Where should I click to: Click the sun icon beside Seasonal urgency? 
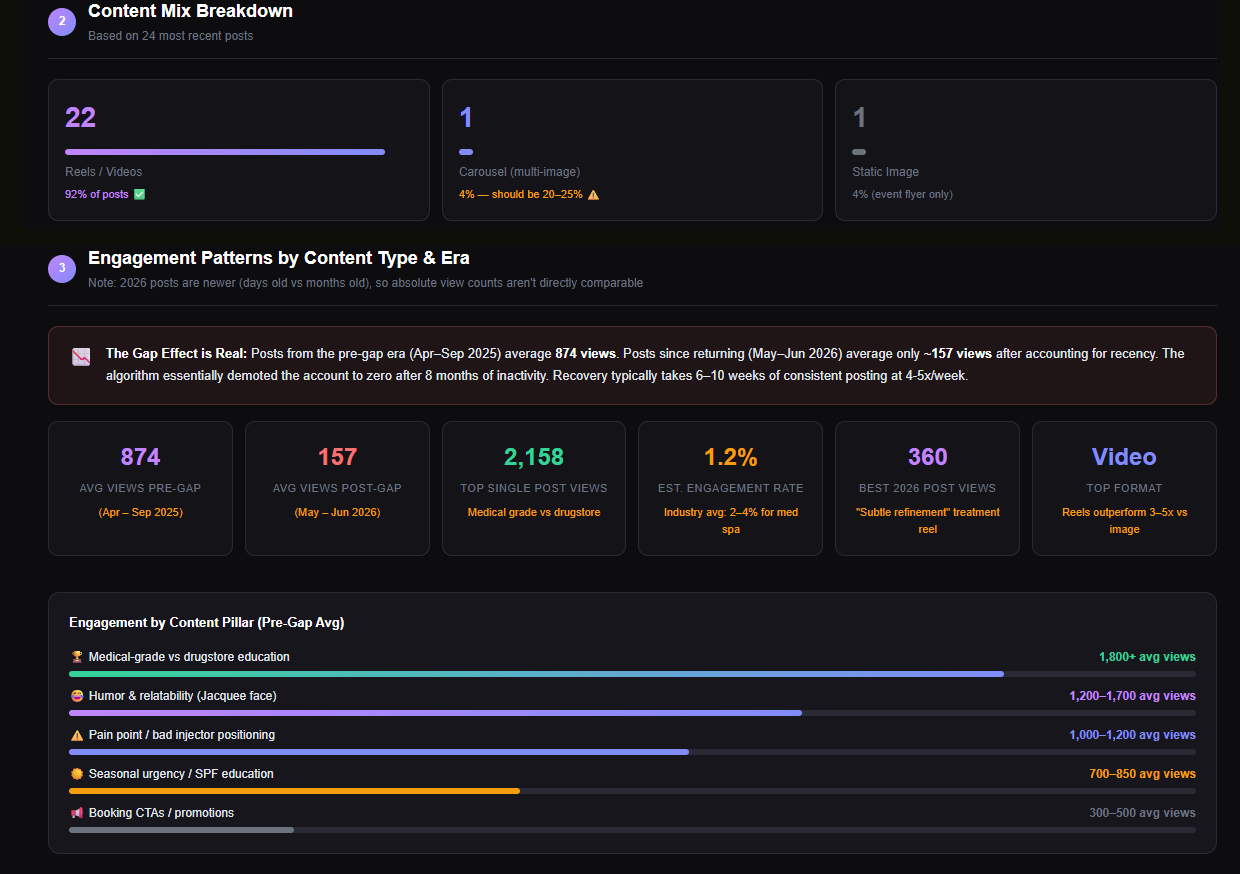(x=76, y=774)
